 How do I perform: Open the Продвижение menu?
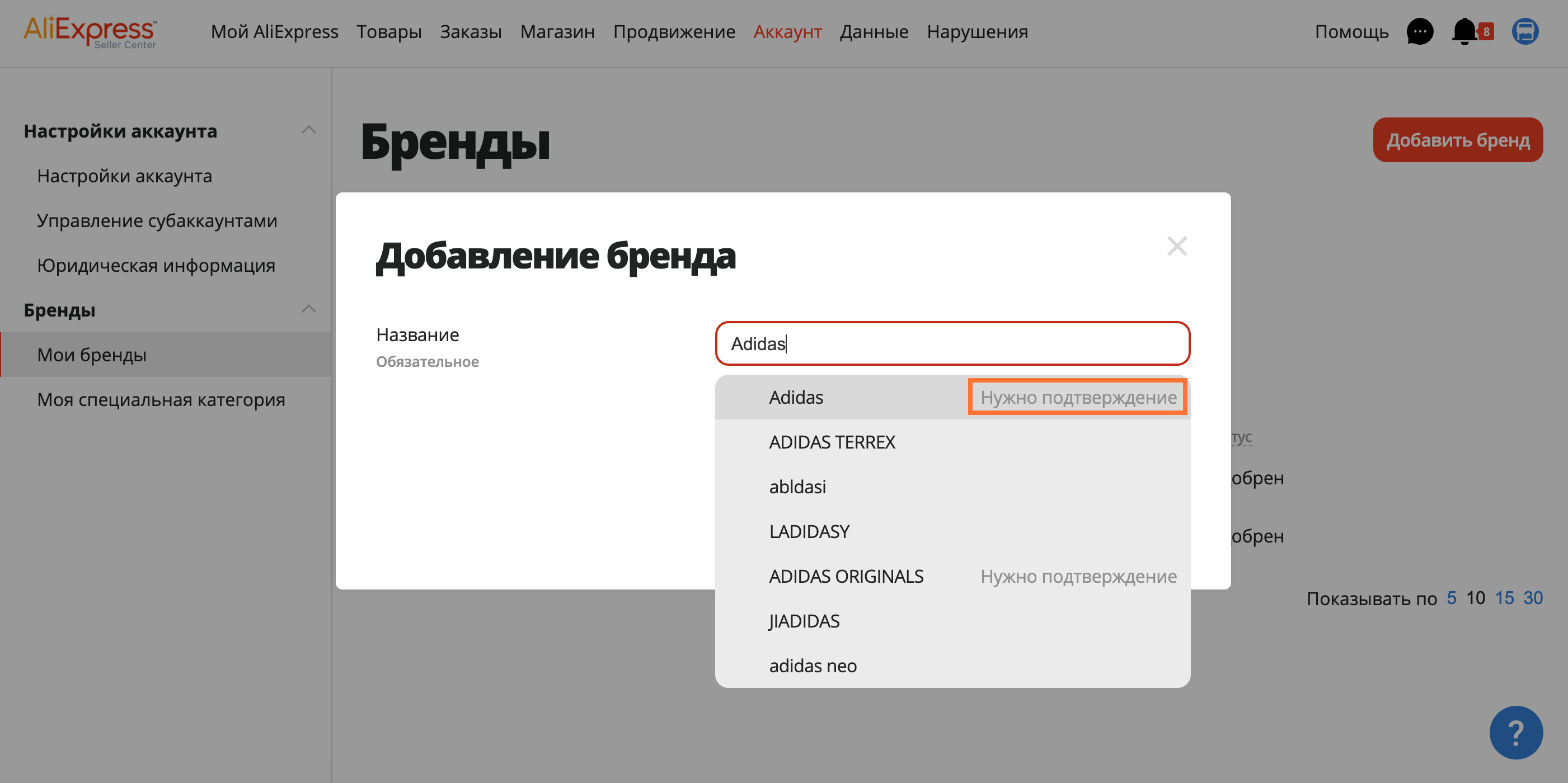(x=674, y=32)
